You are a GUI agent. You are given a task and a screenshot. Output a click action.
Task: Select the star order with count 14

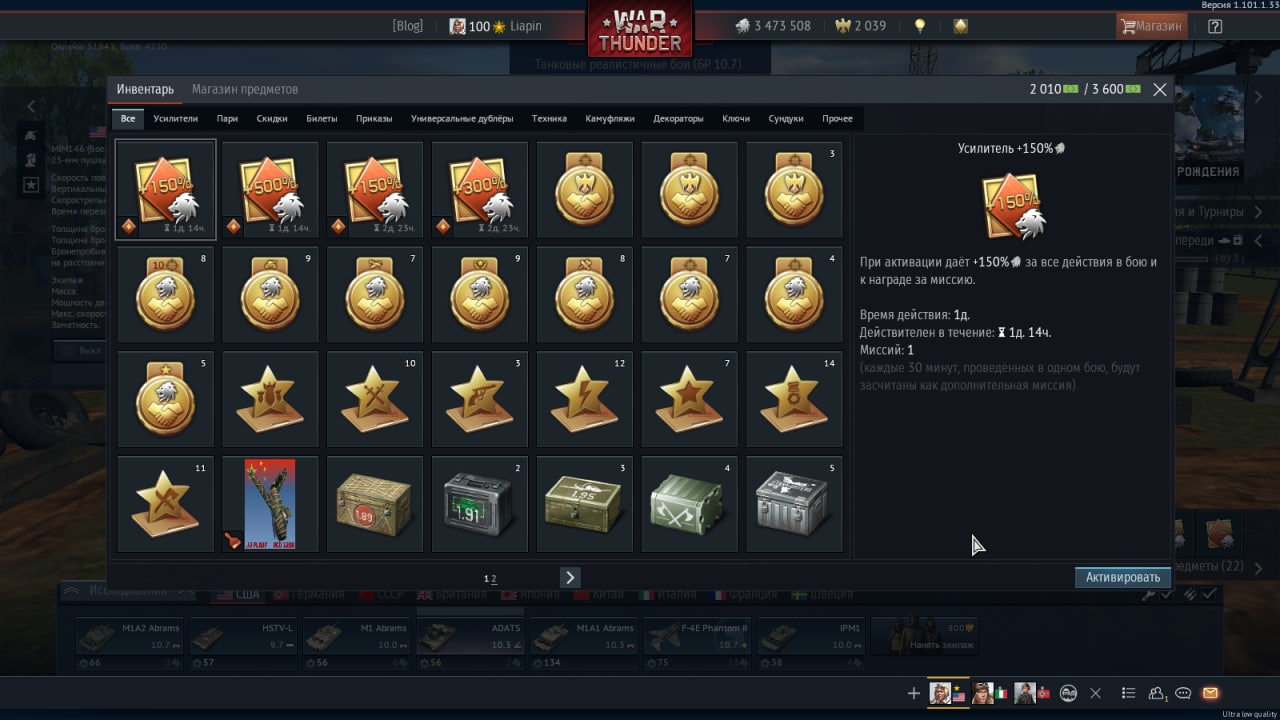tap(794, 399)
